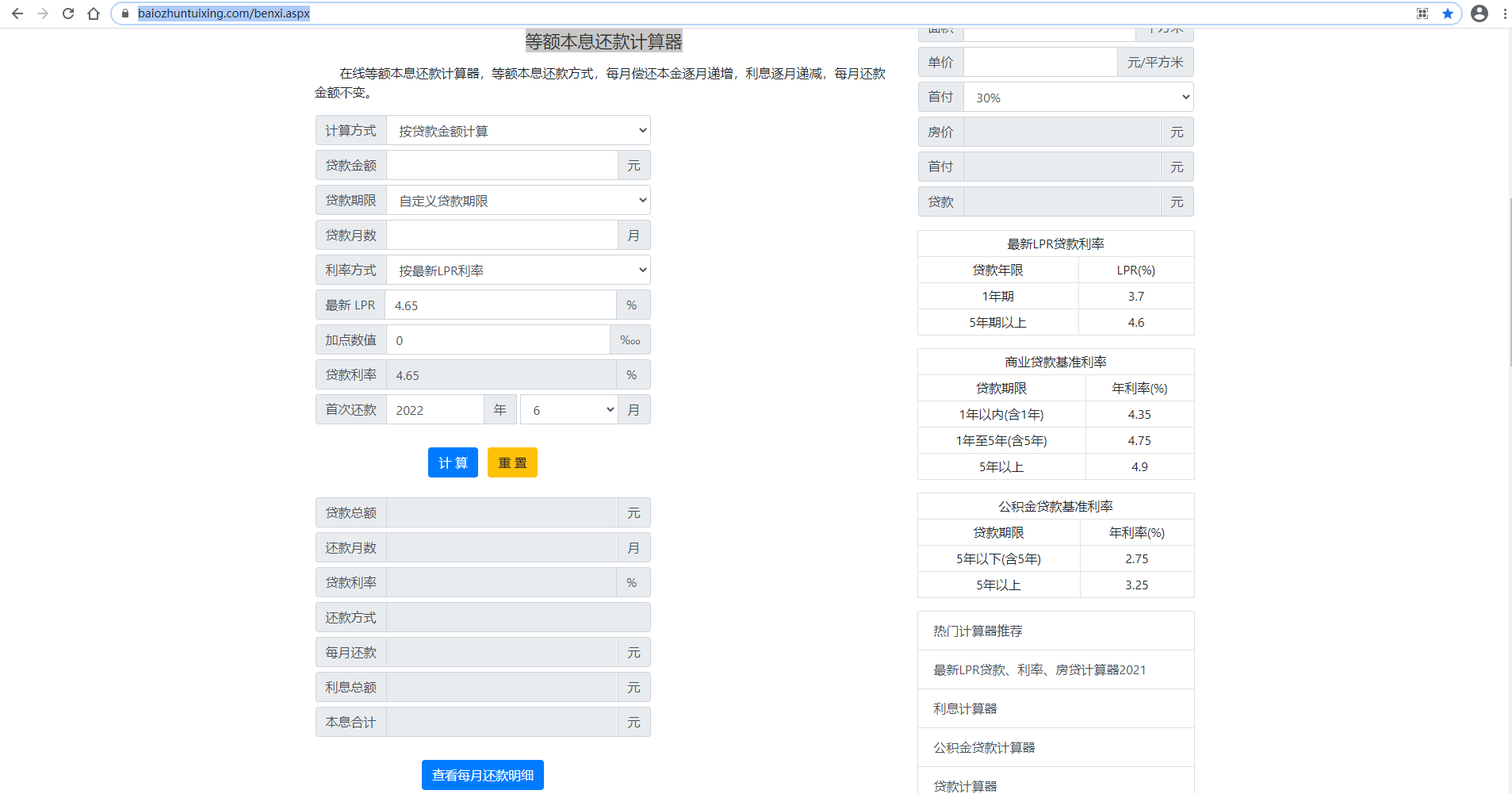
Task: Open the Chrome three-dot menu
Action: pos(1505,13)
